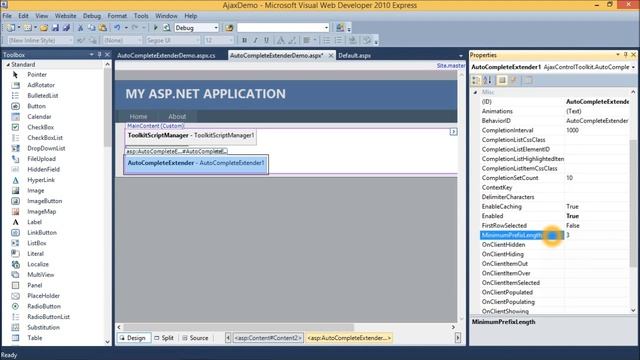This screenshot has height=360, width=640.
Task: Click the Save All icon
Action: 66,28
